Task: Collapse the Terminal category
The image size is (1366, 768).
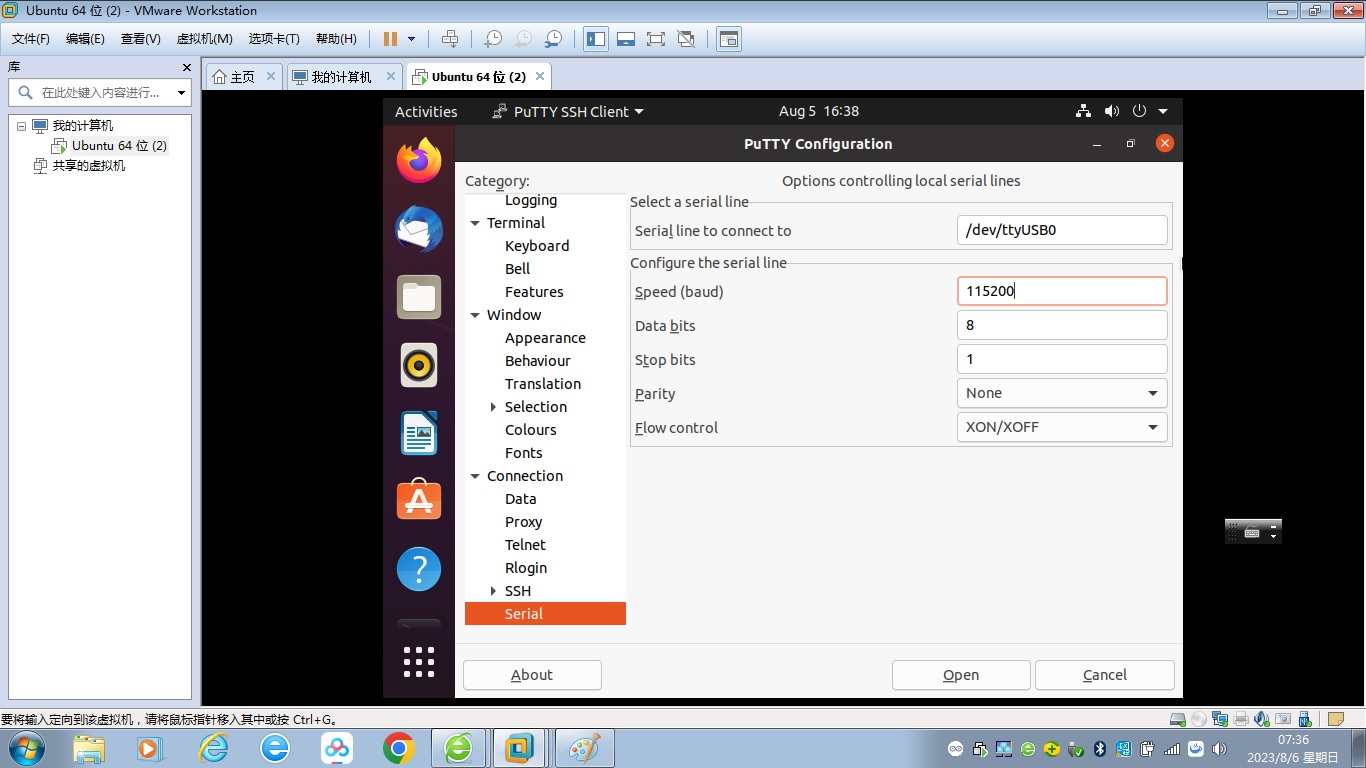Action: click(x=475, y=223)
